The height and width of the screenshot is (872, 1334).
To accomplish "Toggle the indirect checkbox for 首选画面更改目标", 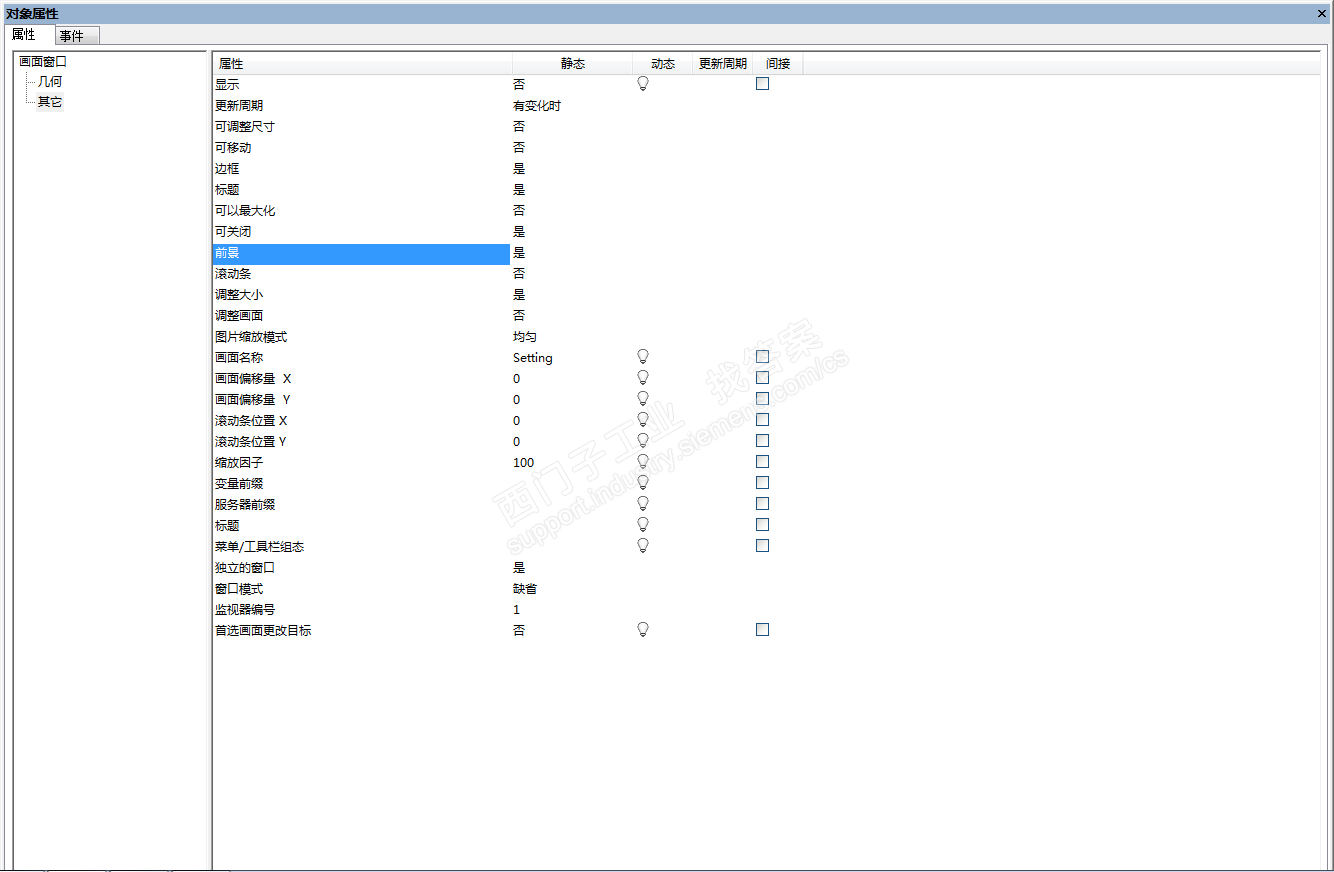I will click(x=762, y=630).
